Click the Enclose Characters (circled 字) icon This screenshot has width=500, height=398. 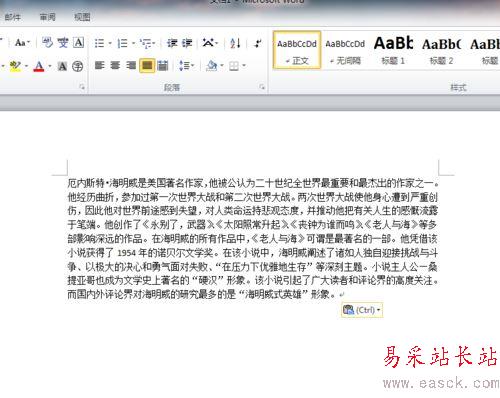pos(78,66)
